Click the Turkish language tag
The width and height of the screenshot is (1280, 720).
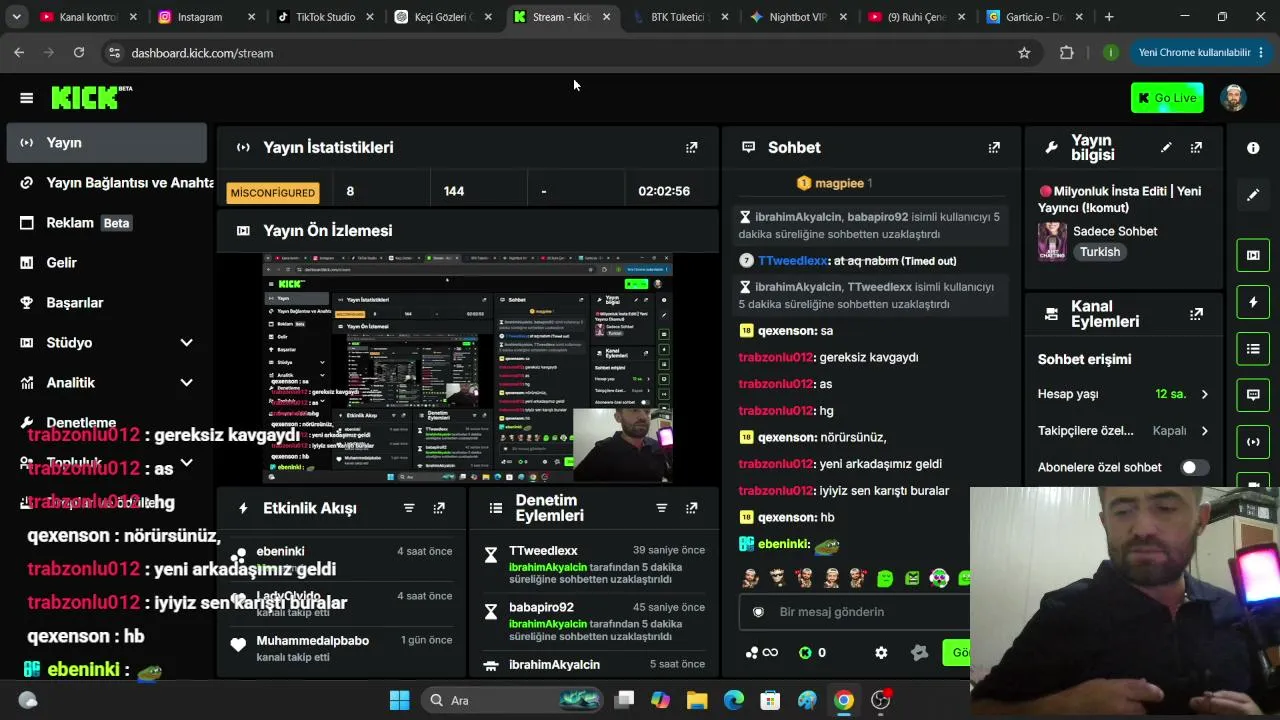pos(1100,252)
